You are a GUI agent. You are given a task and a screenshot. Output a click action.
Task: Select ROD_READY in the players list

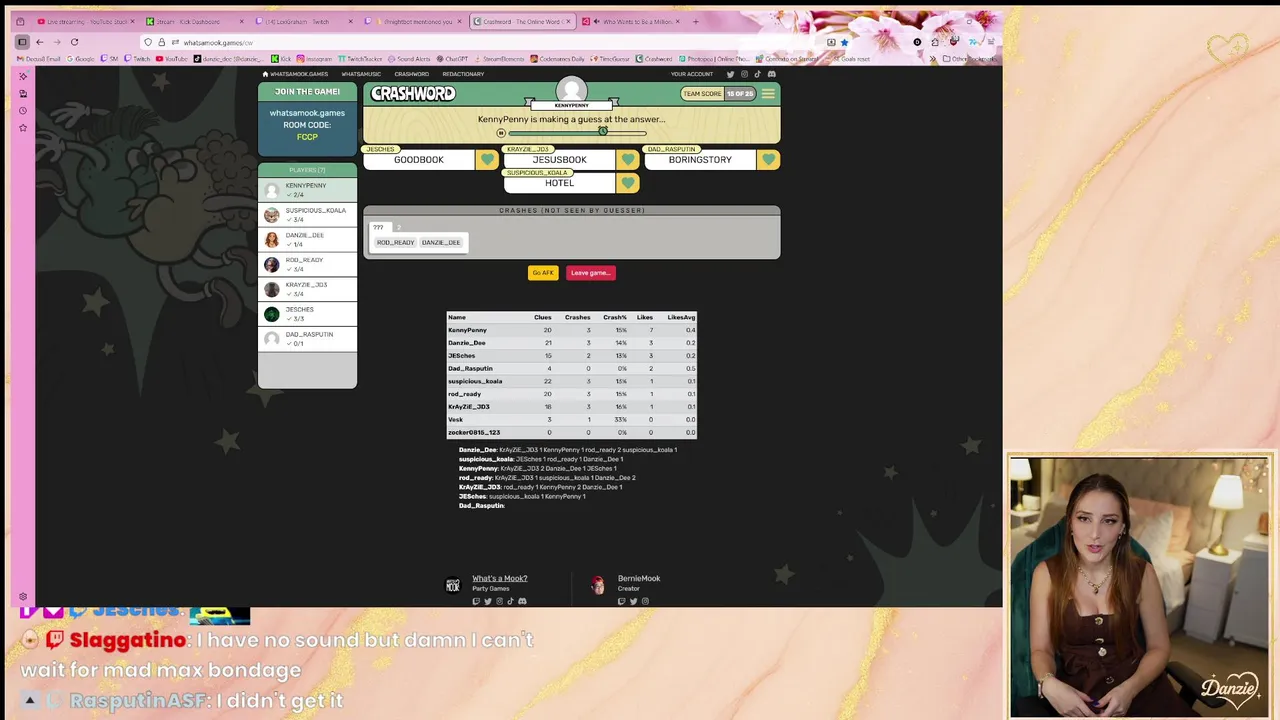(307, 264)
